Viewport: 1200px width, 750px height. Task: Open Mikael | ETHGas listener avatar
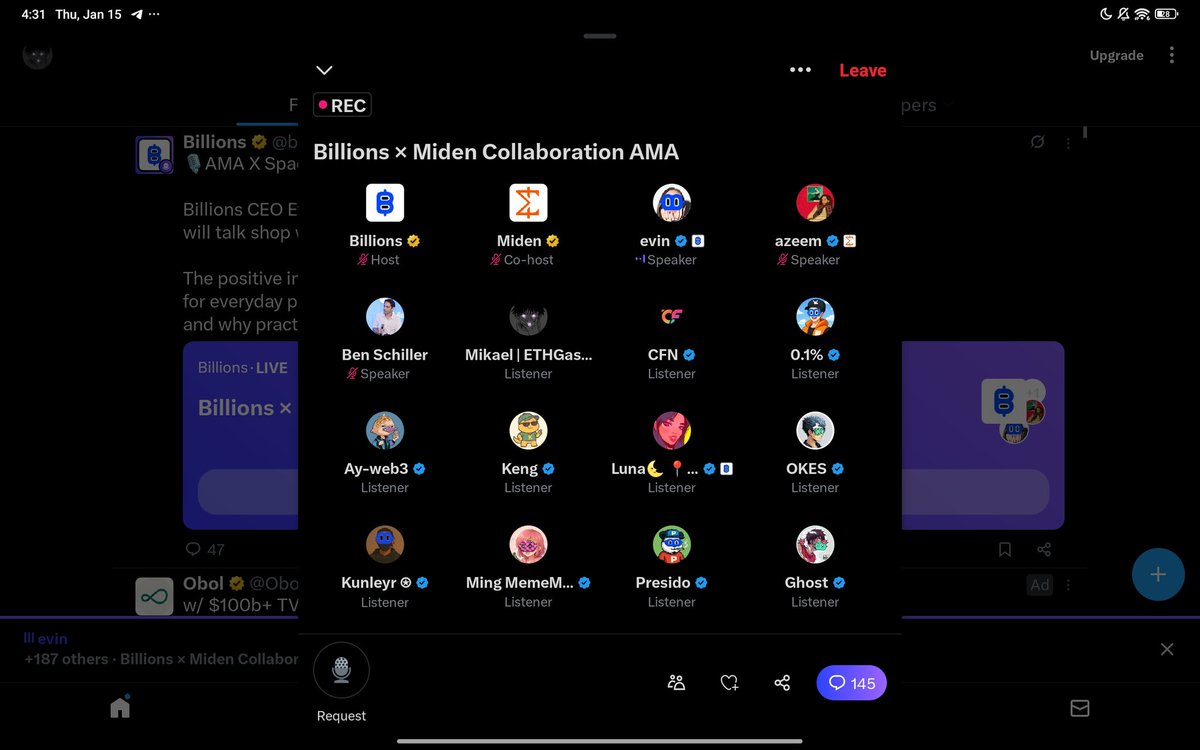528,317
